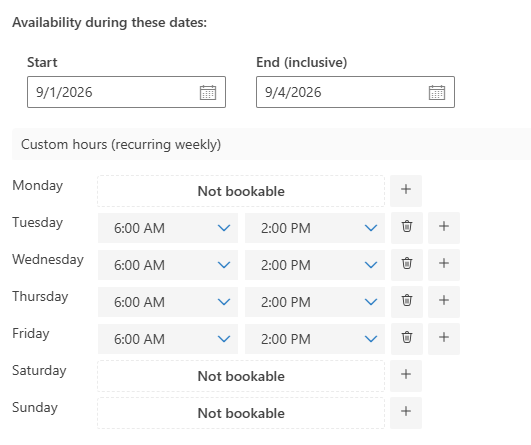This screenshot has width=531, height=445.
Task: Click the Start date field 9/1/2026
Action: 126,92
